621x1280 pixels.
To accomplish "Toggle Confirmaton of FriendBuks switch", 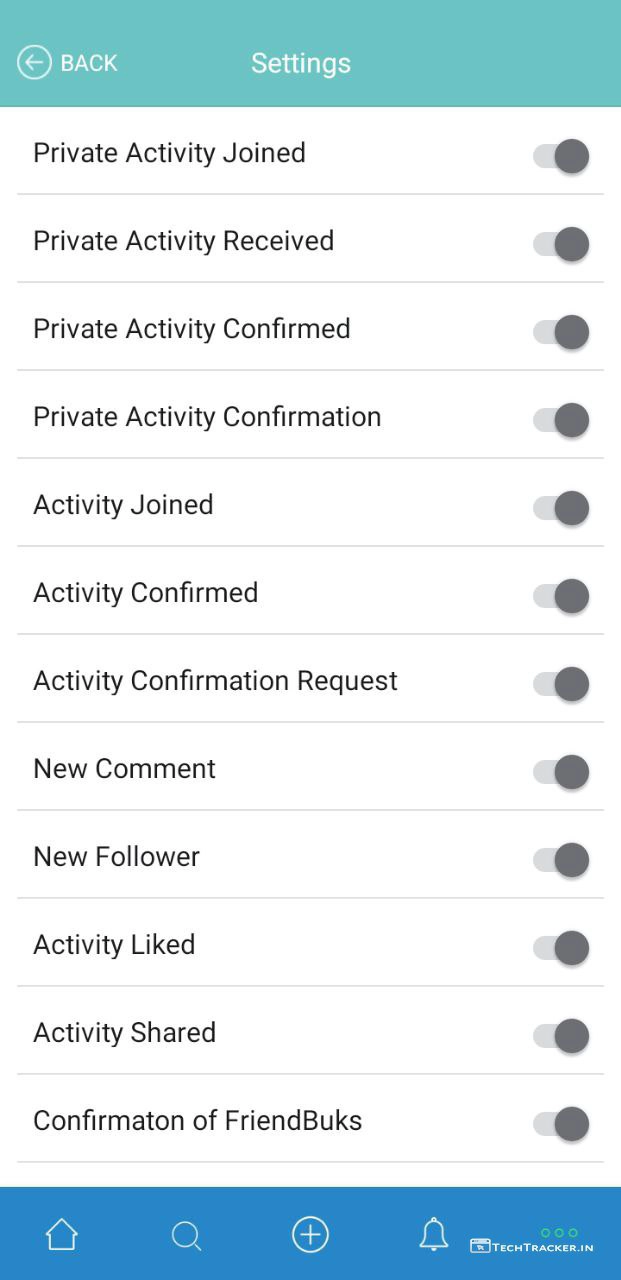I will (561, 1124).
